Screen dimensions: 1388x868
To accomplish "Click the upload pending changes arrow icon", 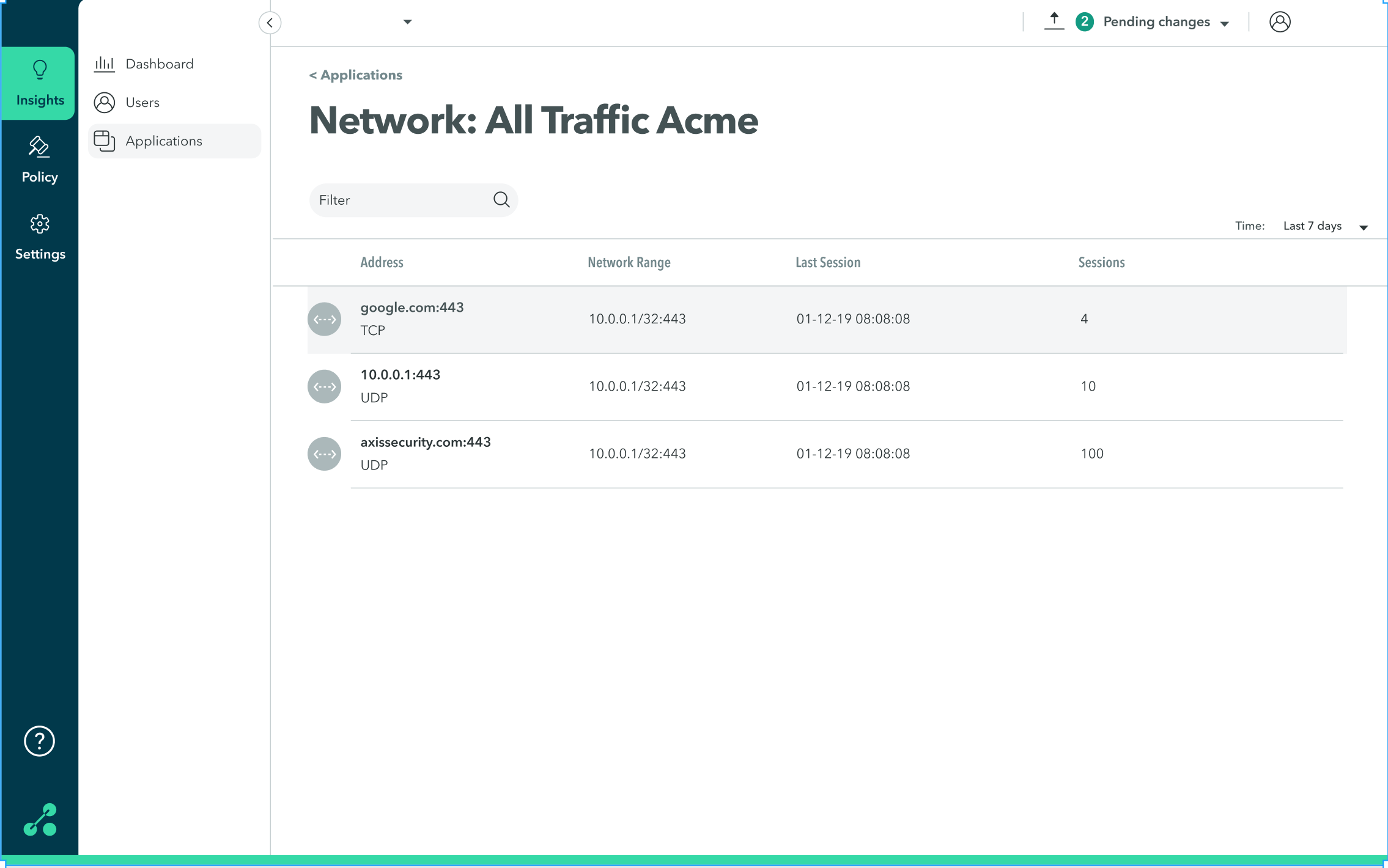I will [1054, 21].
